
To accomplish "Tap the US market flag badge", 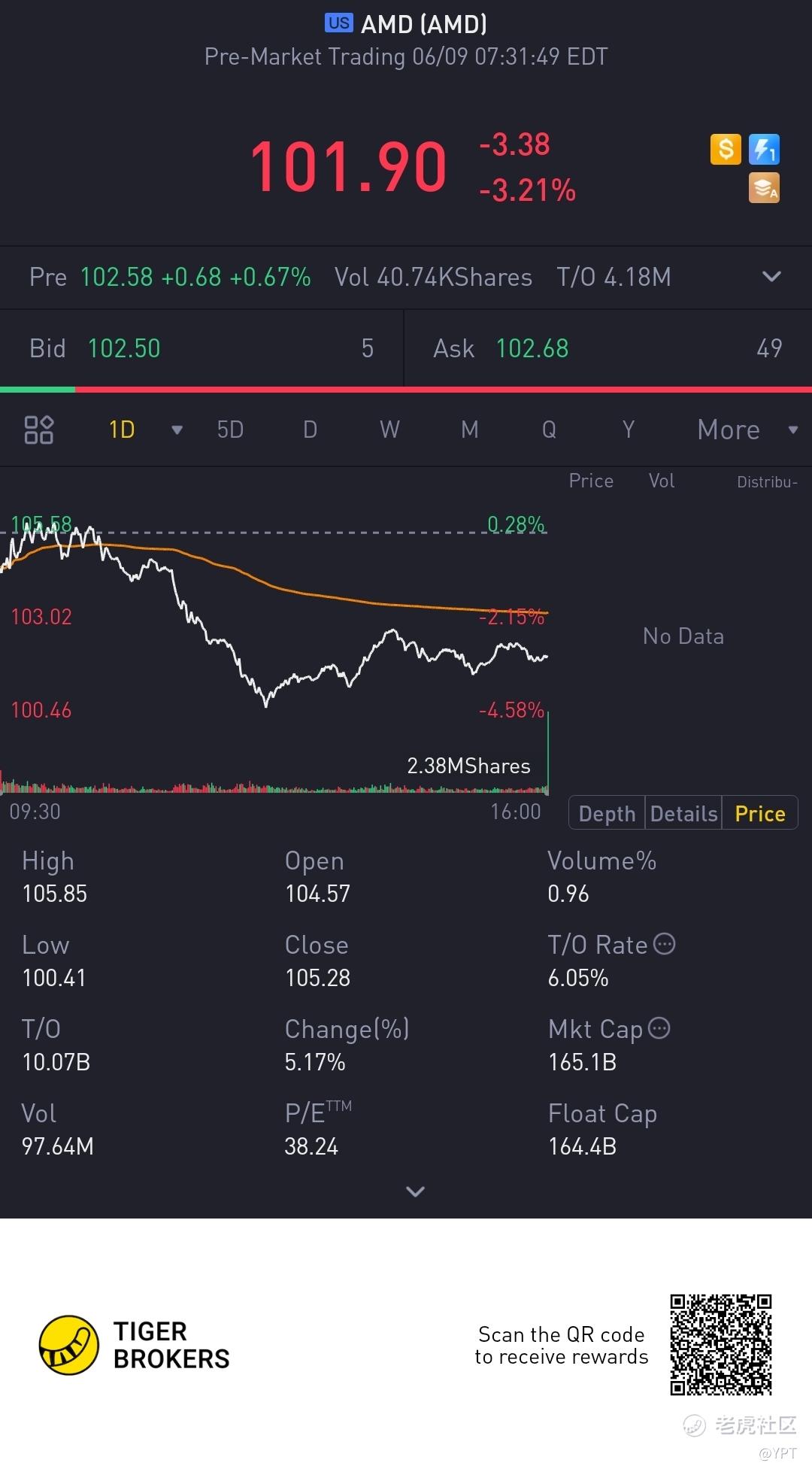I will click(x=338, y=23).
